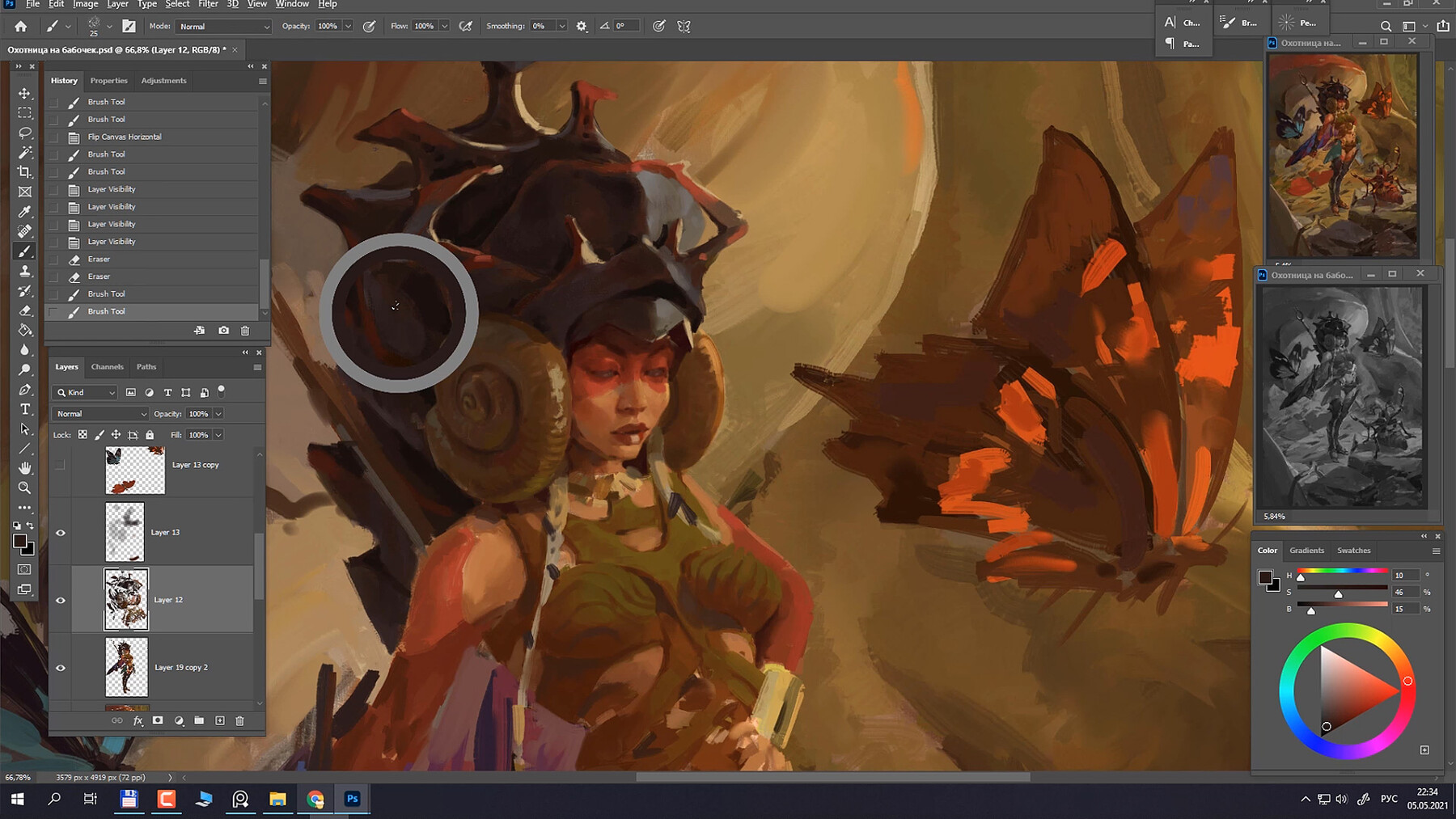This screenshot has width=1456, height=819.
Task: Switch to the Adjustments tab
Action: [163, 81]
